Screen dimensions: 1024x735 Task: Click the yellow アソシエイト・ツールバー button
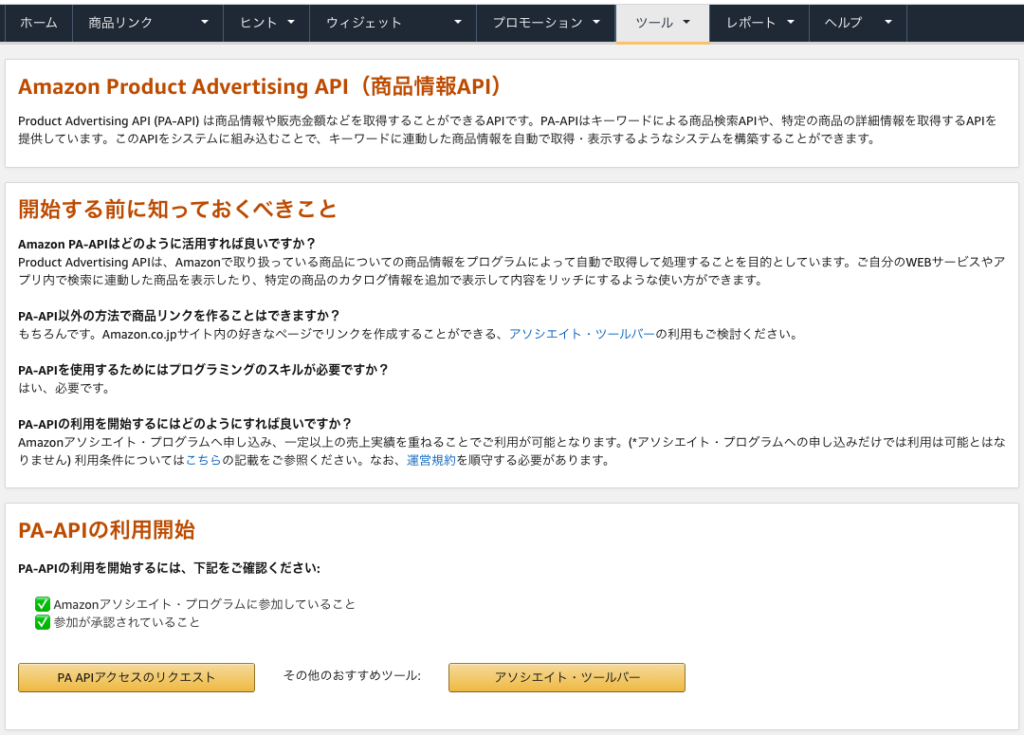(x=567, y=678)
